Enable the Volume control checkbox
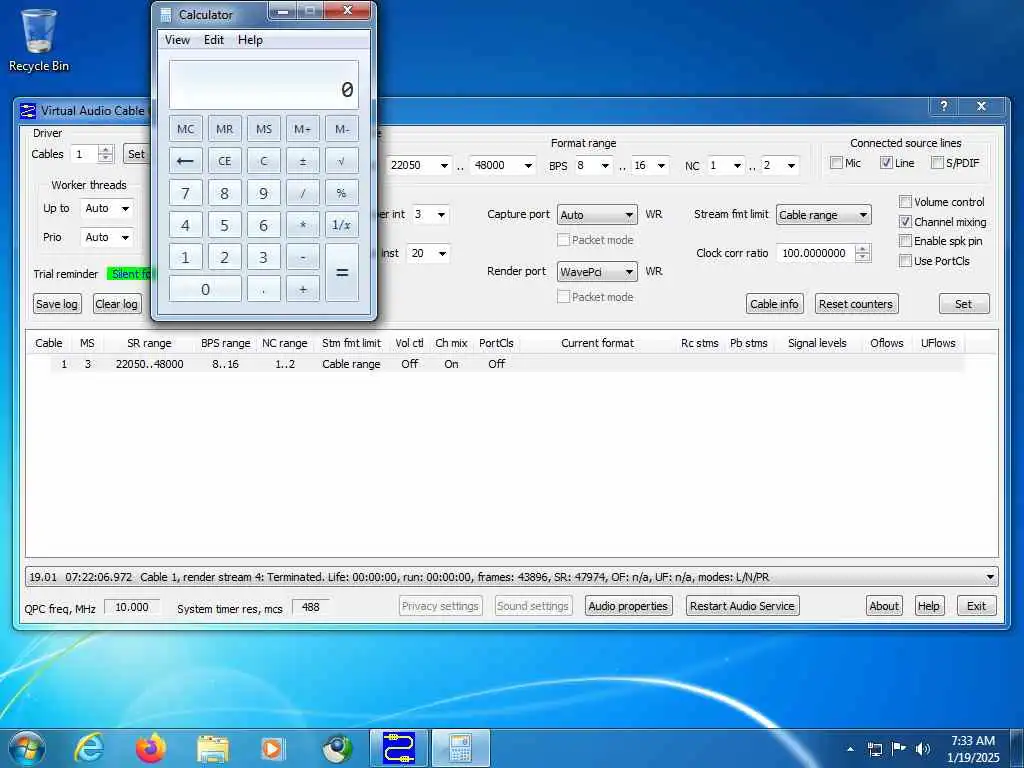 905,202
